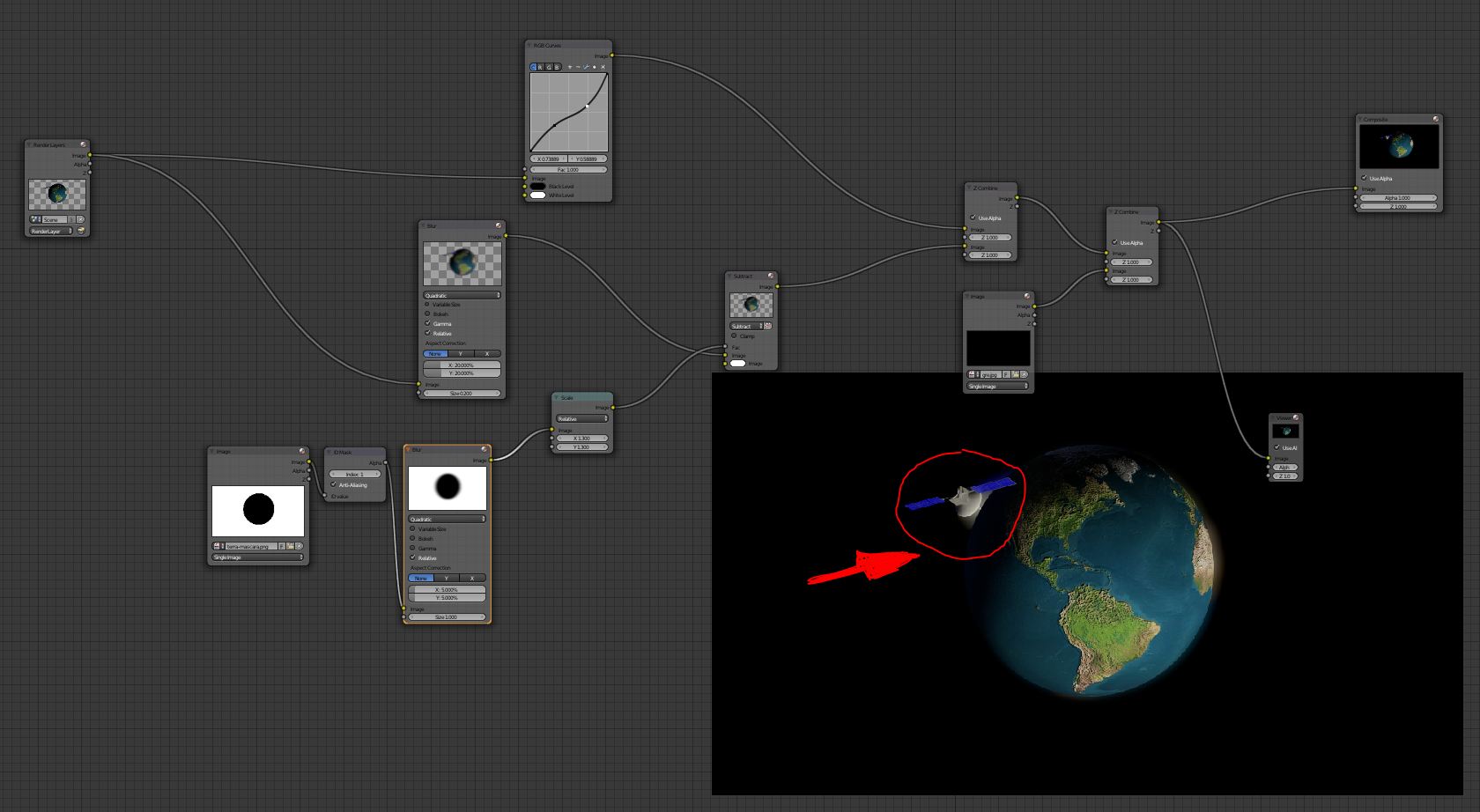Toggle preview on the Render Layers node
Image resolution: width=1480 pixels, height=812 pixels.
pyautogui.click(x=84, y=144)
